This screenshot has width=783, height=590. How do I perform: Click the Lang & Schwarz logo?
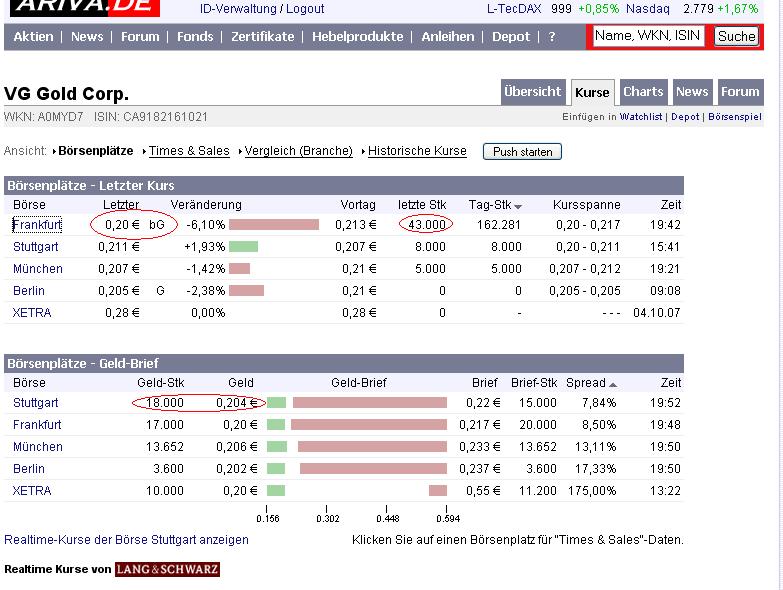click(x=167, y=569)
